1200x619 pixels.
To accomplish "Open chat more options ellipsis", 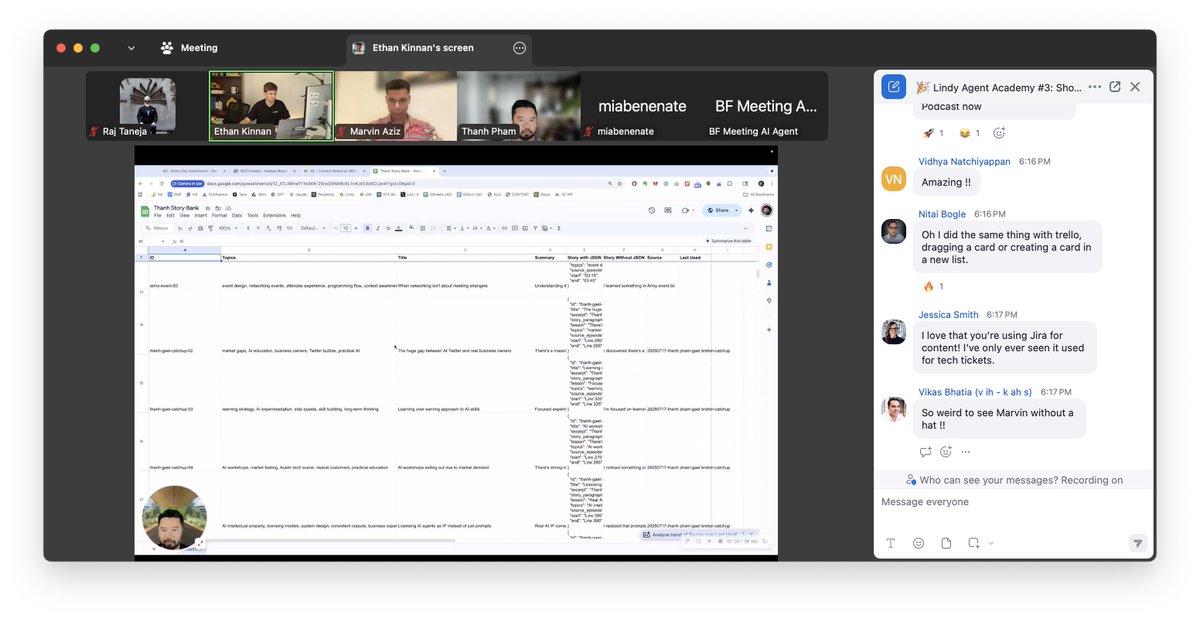I will [1095, 87].
